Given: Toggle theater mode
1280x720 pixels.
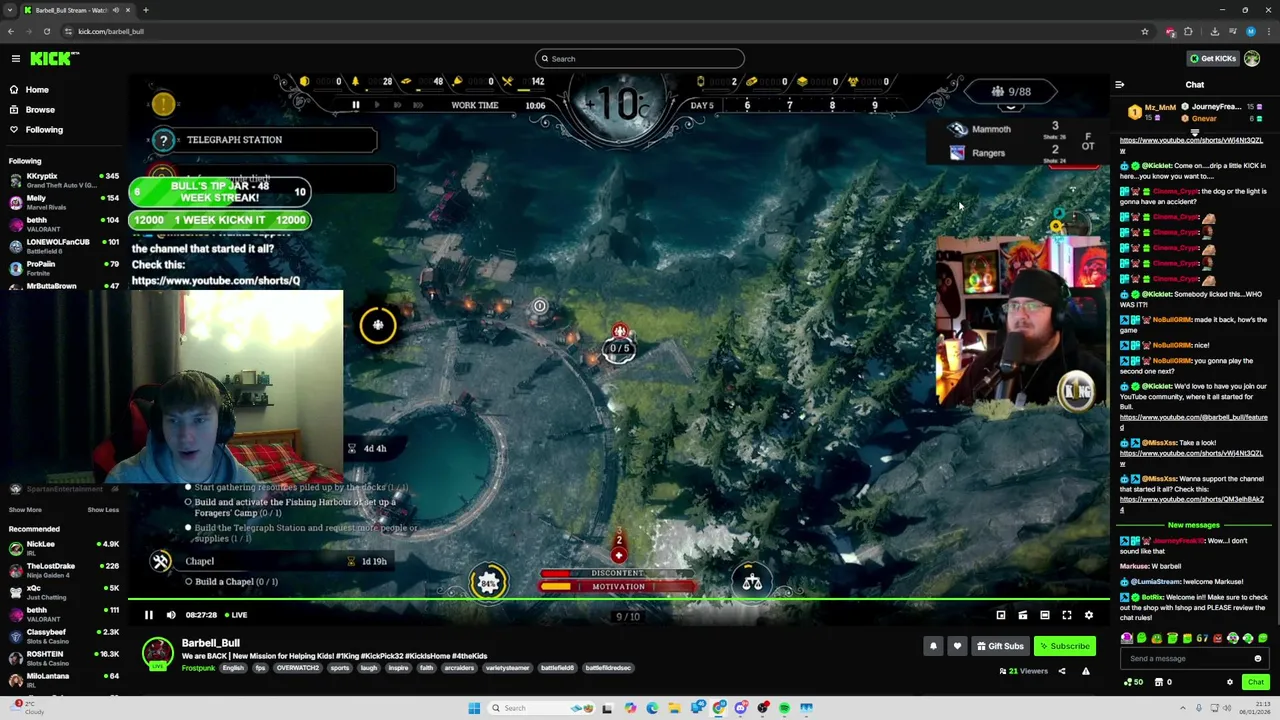Looking at the screenshot, I should [1044, 615].
